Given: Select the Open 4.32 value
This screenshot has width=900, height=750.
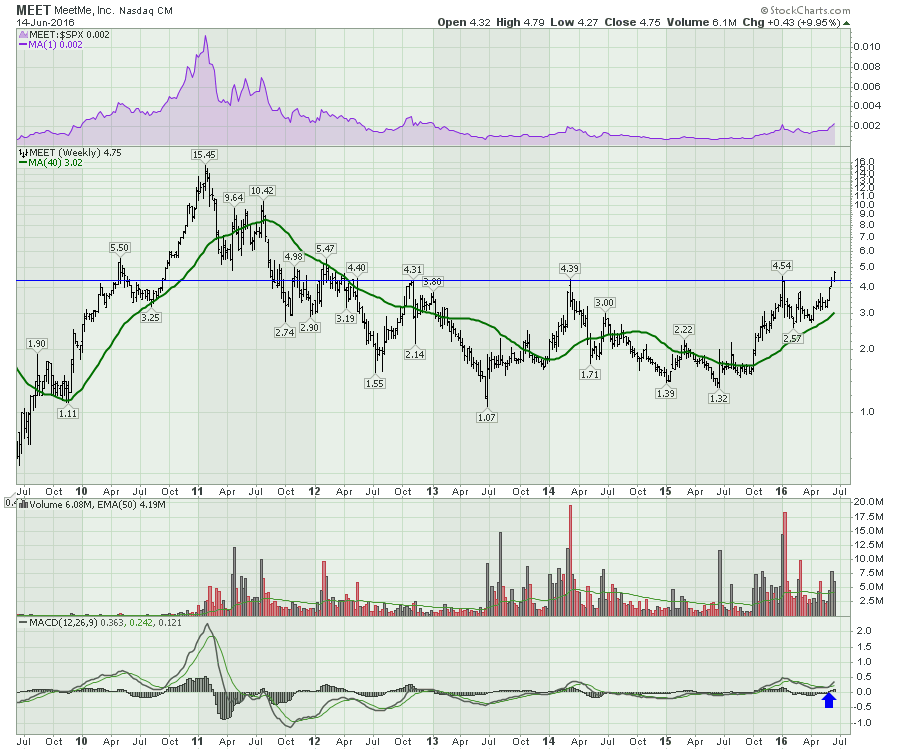Looking at the screenshot, I should tap(464, 22).
